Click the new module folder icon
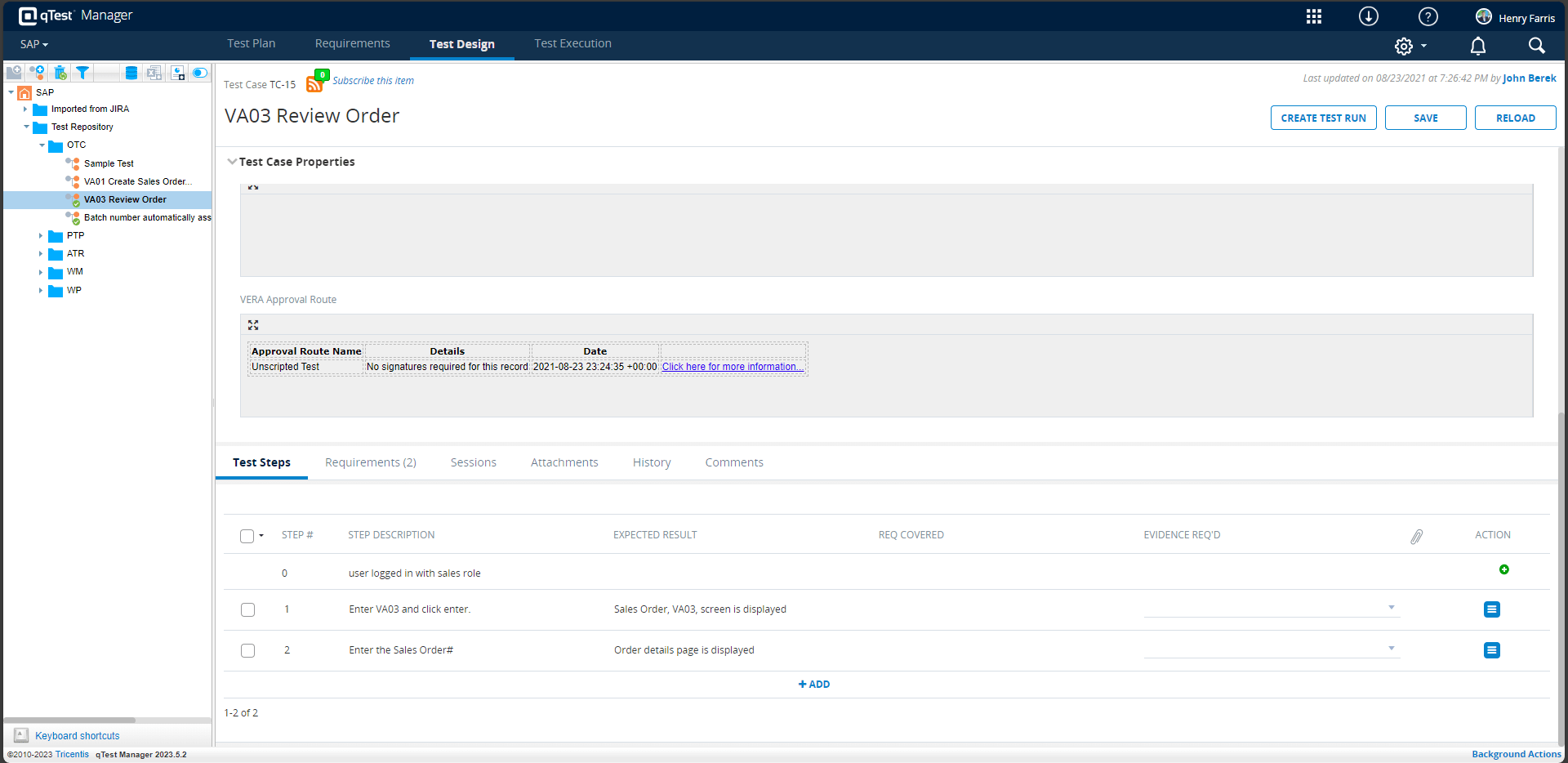The width and height of the screenshot is (1568, 763). click(x=14, y=73)
